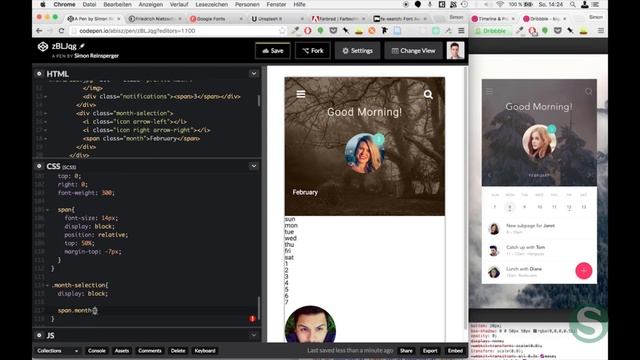Open the Chrome application menu
The height and width of the screenshot is (360, 640).
coord(64,4)
